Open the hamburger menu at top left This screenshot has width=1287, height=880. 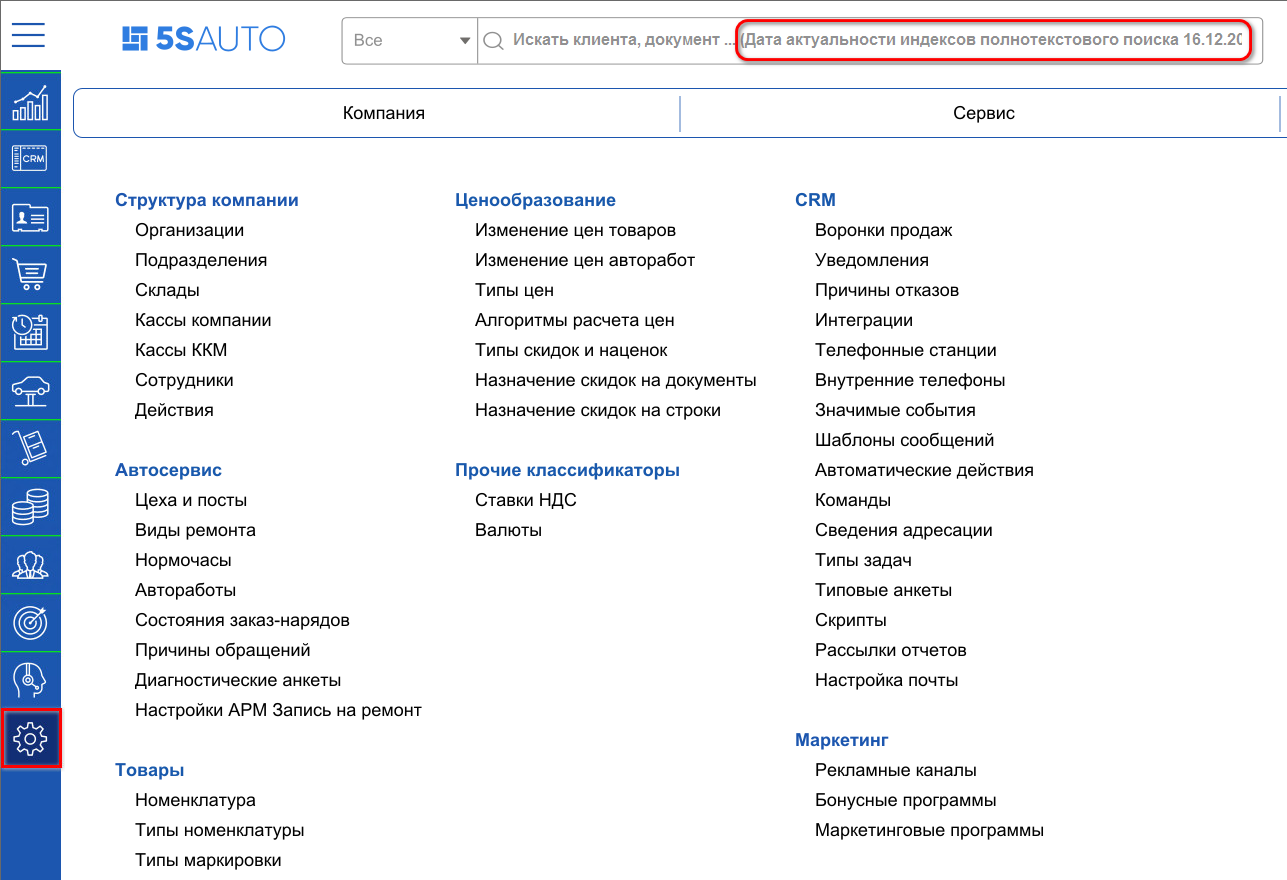pos(28,35)
